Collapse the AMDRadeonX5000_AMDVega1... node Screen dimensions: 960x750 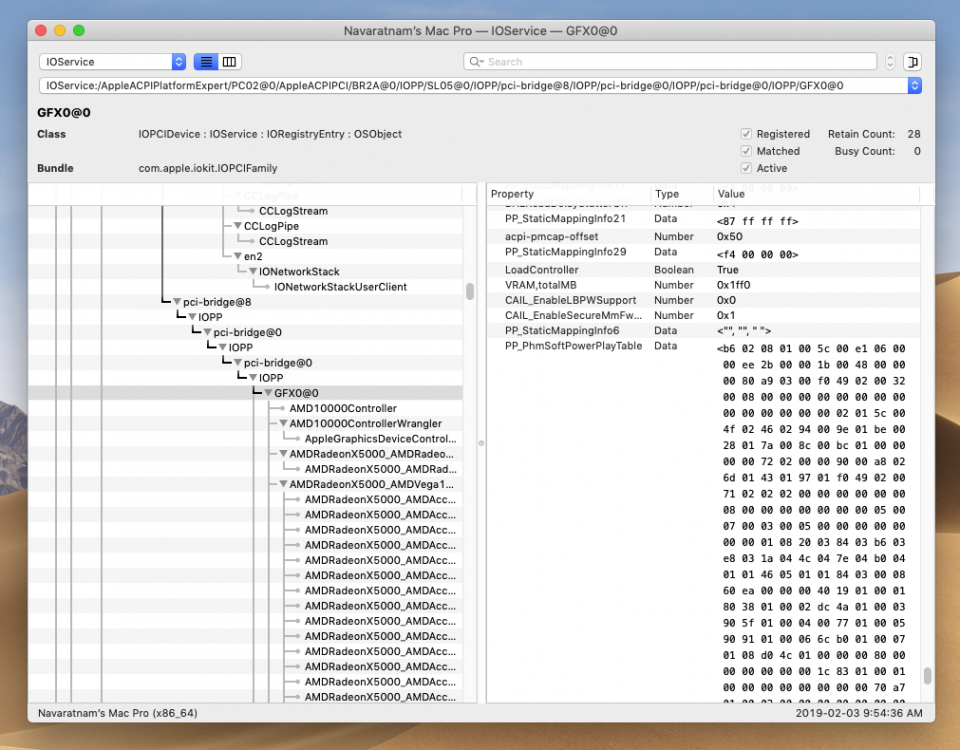[283, 484]
